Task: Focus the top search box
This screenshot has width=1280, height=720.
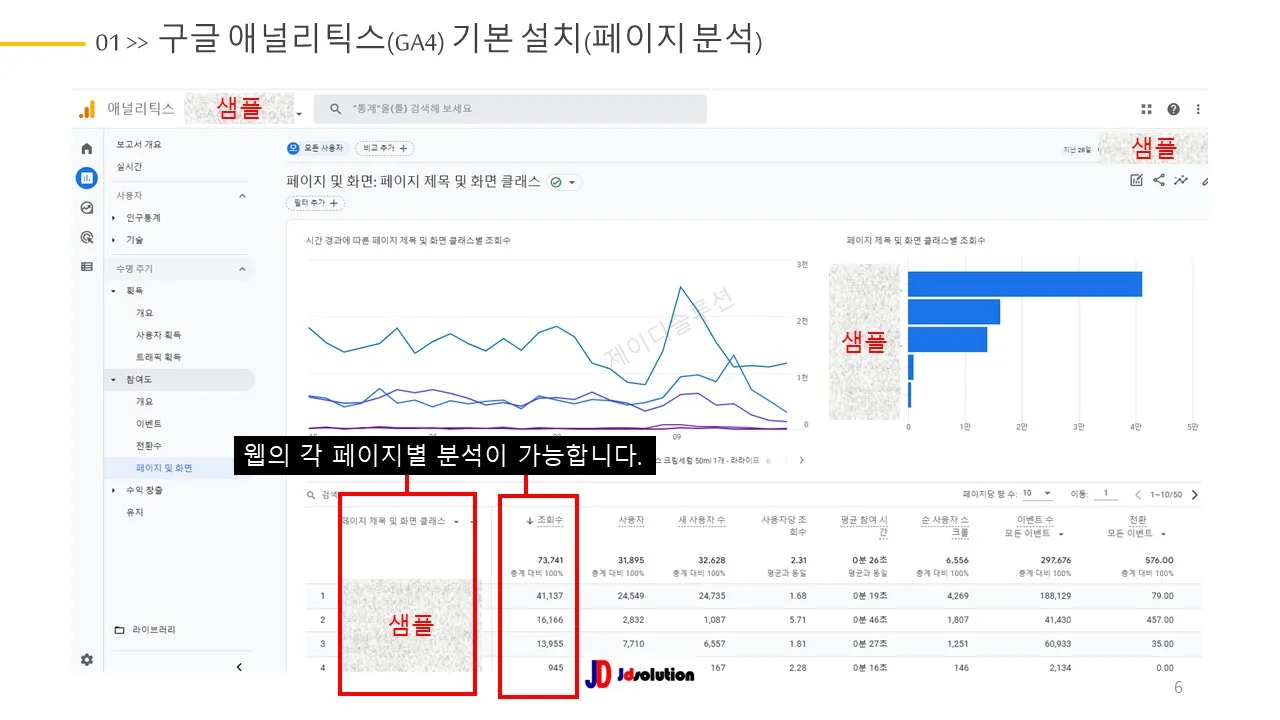Action: 510,109
